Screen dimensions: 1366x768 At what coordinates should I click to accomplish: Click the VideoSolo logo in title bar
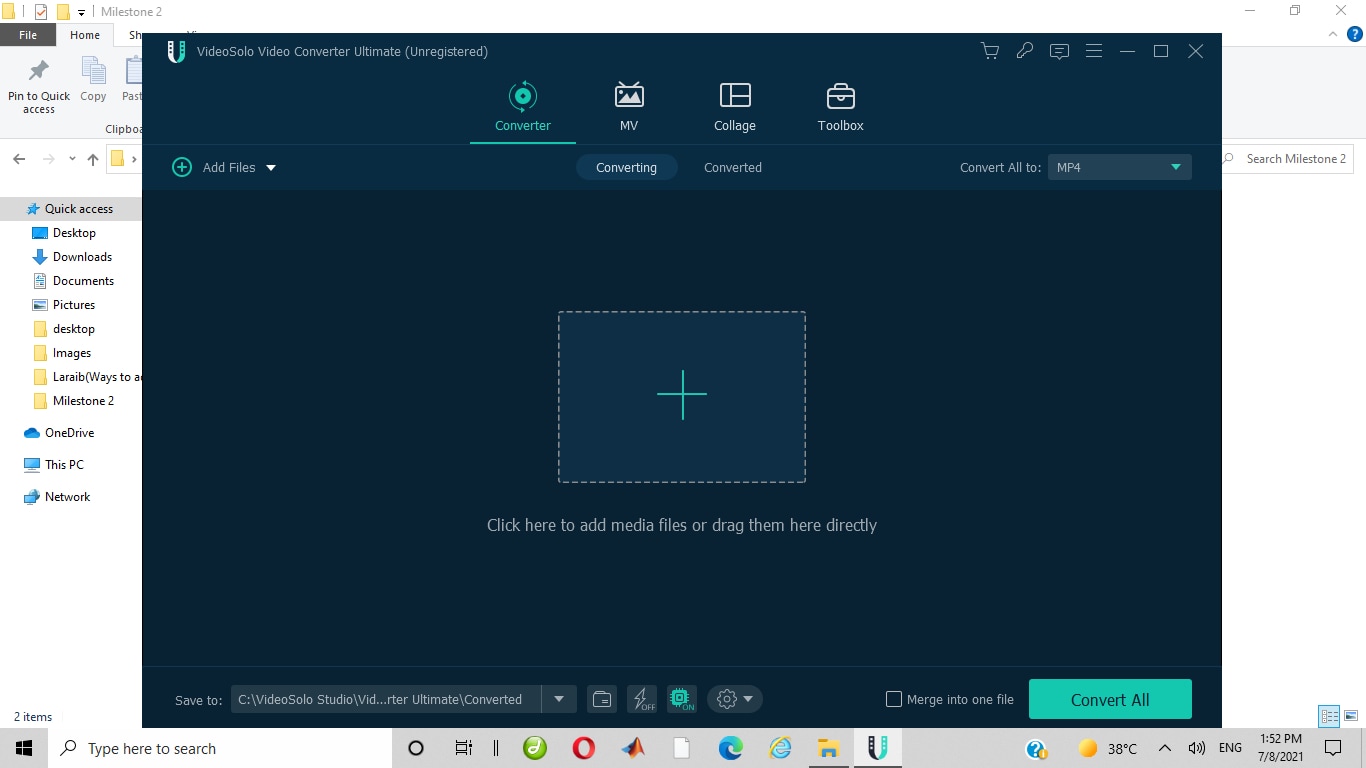point(176,51)
